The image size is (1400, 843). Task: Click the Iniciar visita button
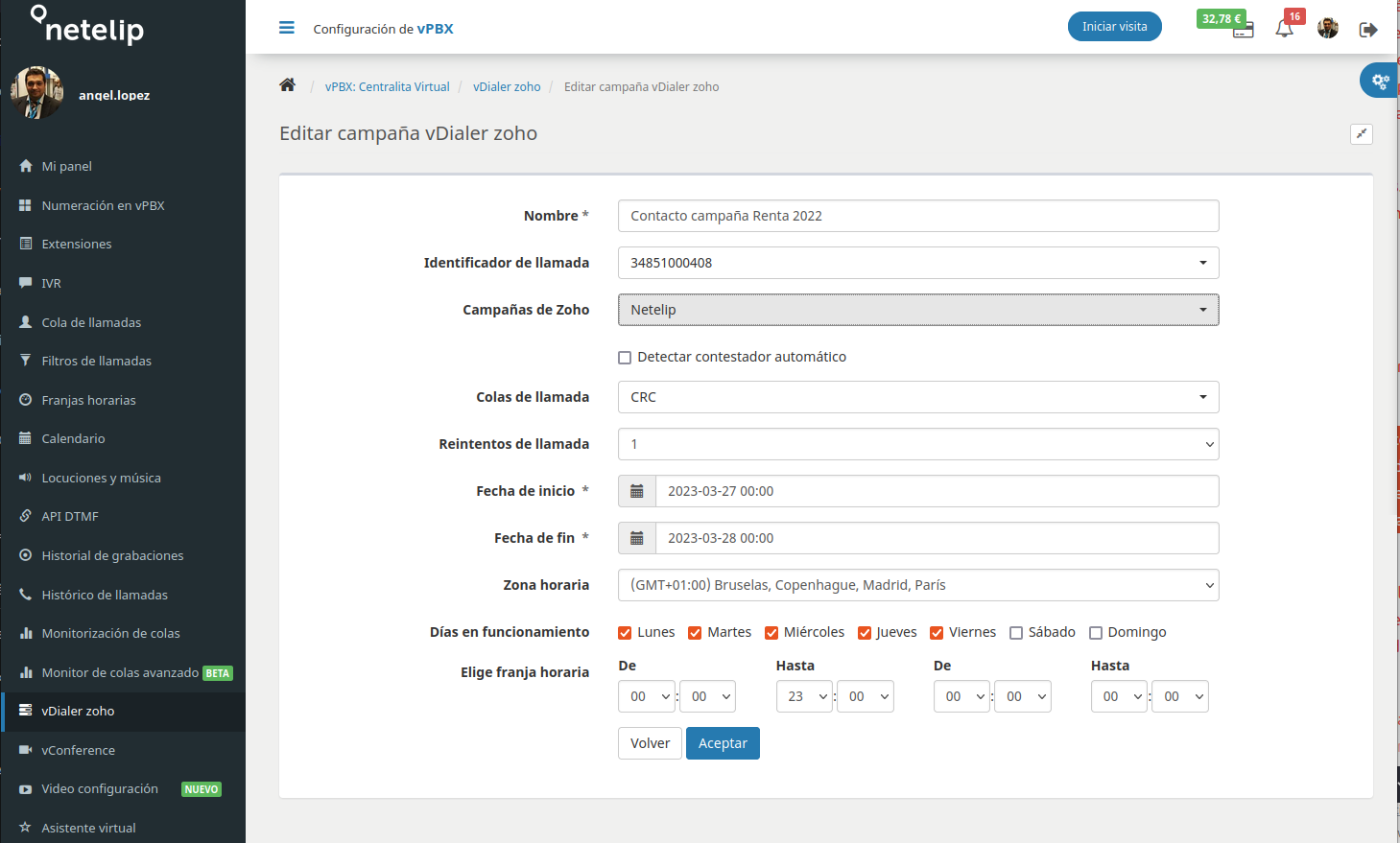(x=1115, y=27)
